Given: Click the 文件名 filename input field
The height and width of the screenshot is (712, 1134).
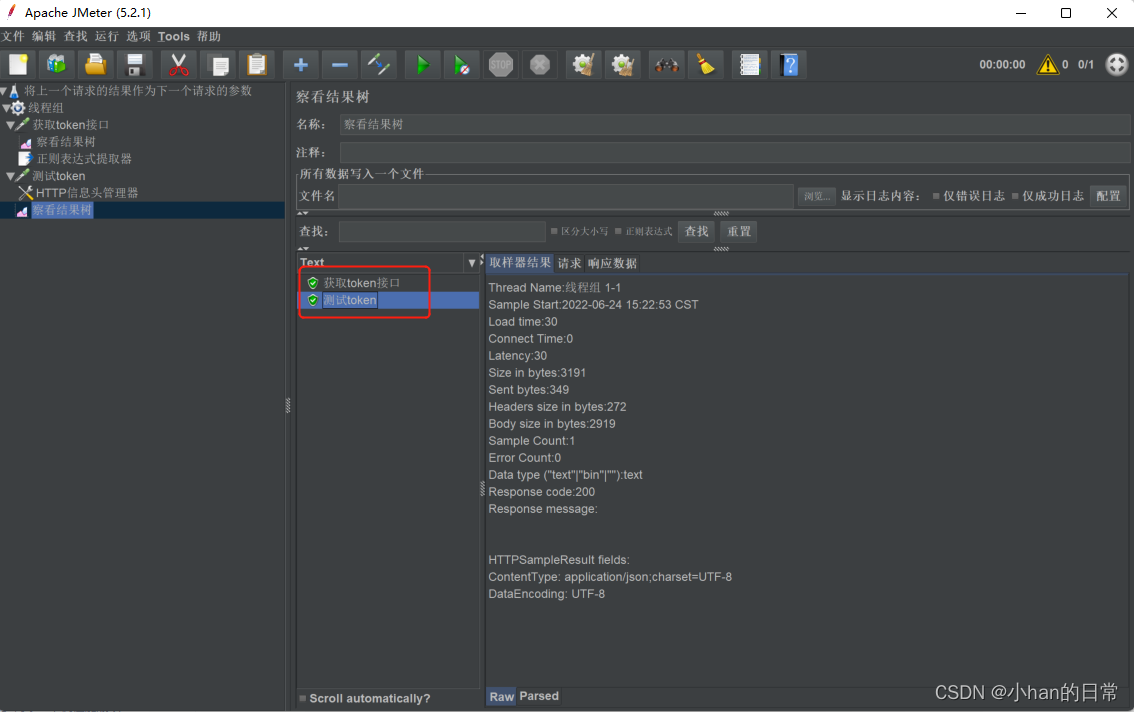Looking at the screenshot, I should click(x=566, y=196).
